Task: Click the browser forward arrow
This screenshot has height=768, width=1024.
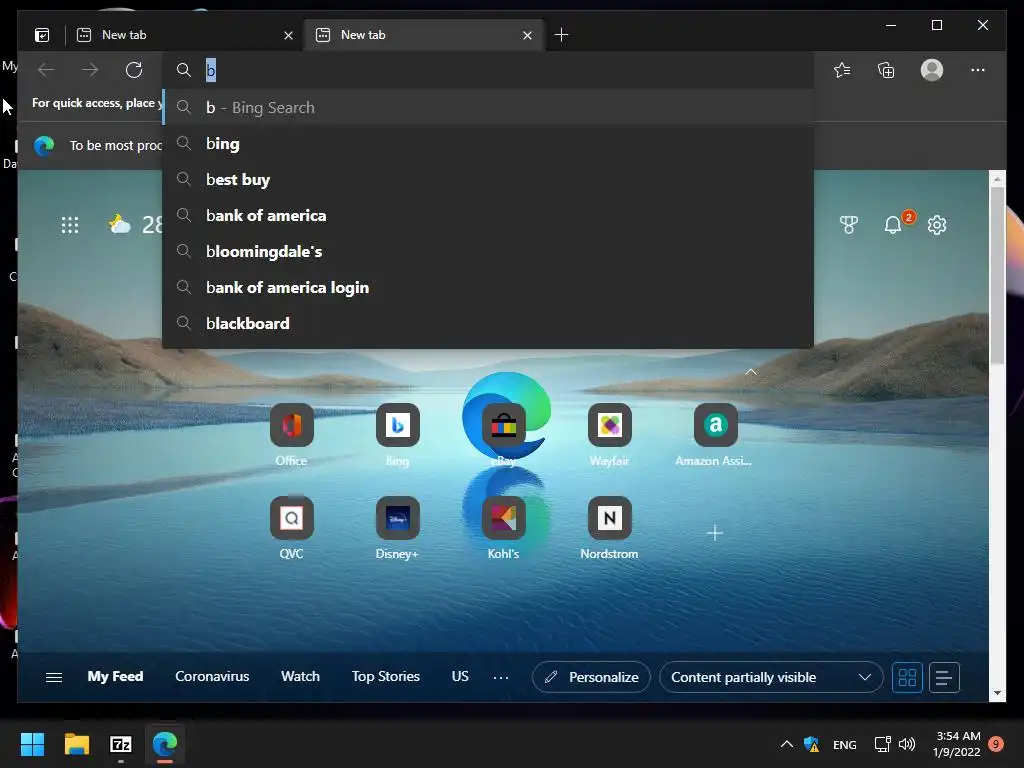Action: pos(90,70)
